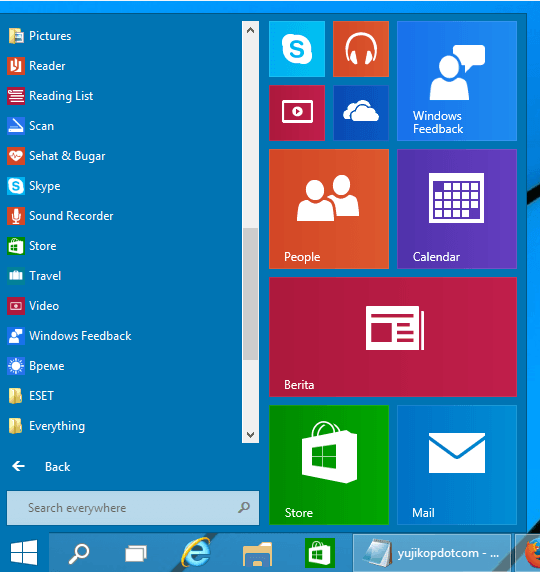The width and height of the screenshot is (540, 572).
Task: Click the Mail tile
Action: (457, 465)
